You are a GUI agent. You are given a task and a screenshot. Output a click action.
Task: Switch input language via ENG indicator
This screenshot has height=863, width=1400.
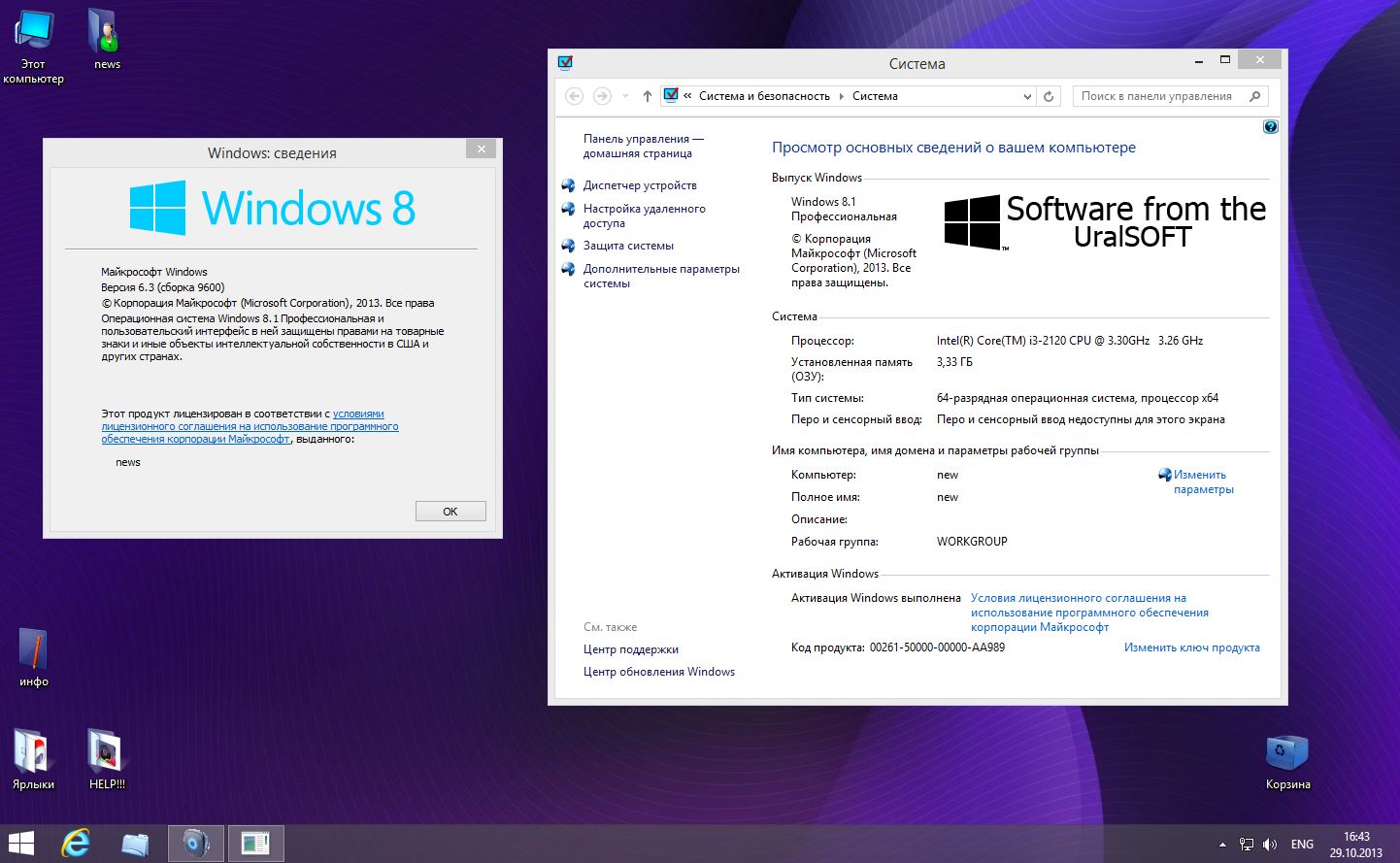click(1302, 845)
